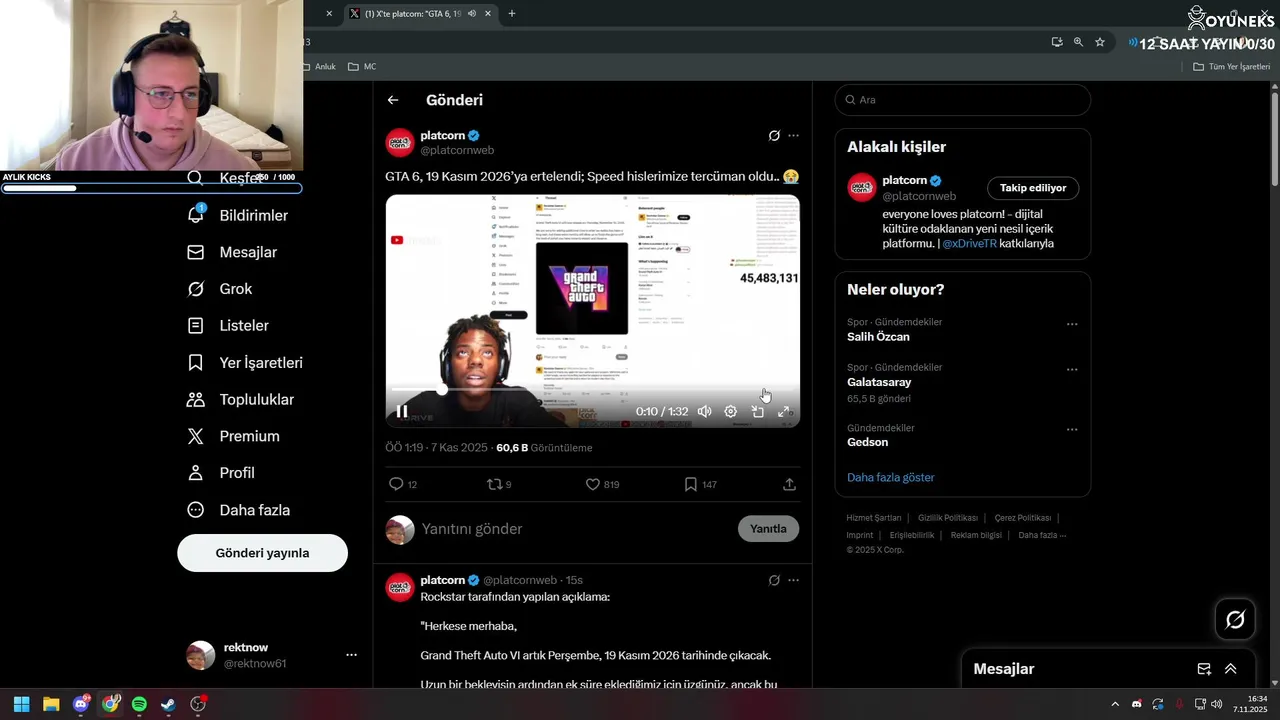Open Çerez Politikası footer link

point(1023,518)
